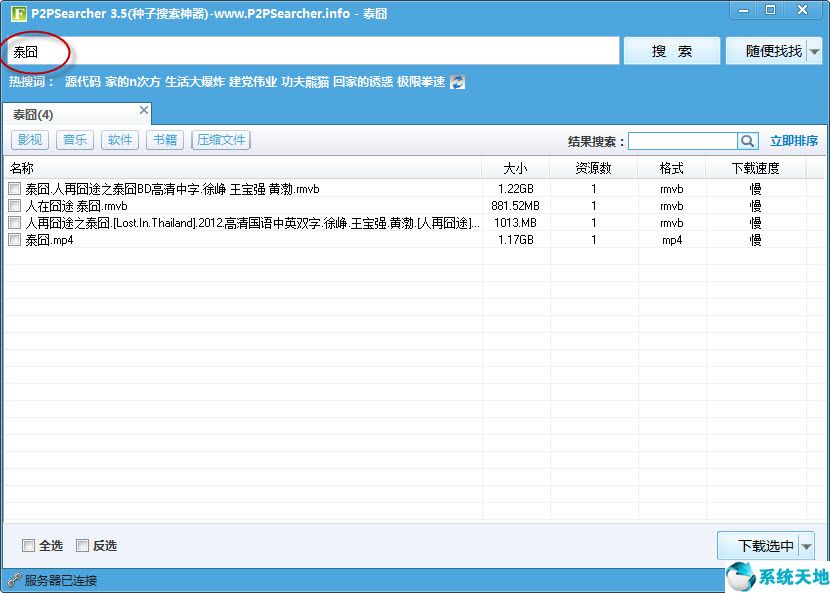Open the 下载选中 dropdown arrow
The height and width of the screenshot is (593, 830).
[806, 546]
